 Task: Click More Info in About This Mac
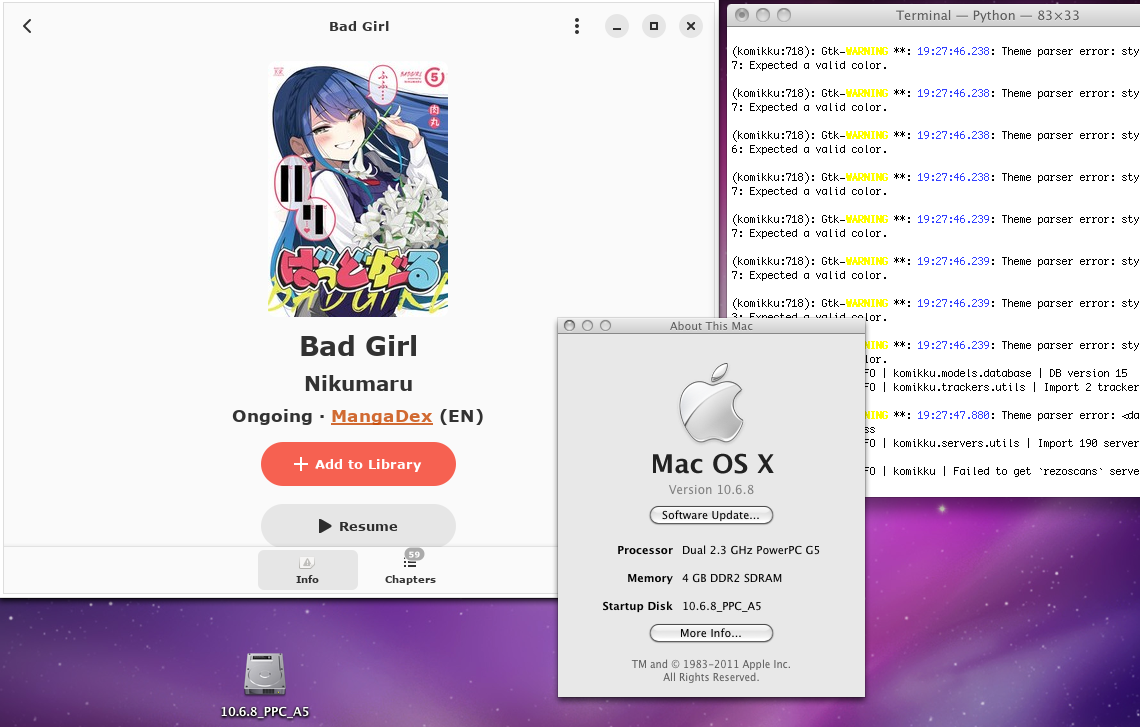(711, 633)
